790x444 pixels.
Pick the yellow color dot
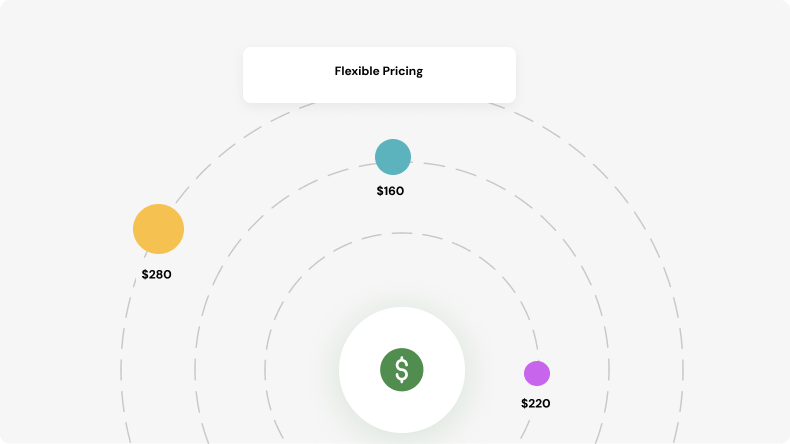tap(158, 229)
